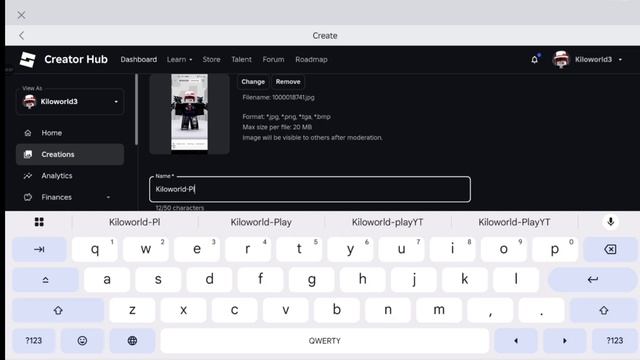Tap the comma key

[490, 311]
